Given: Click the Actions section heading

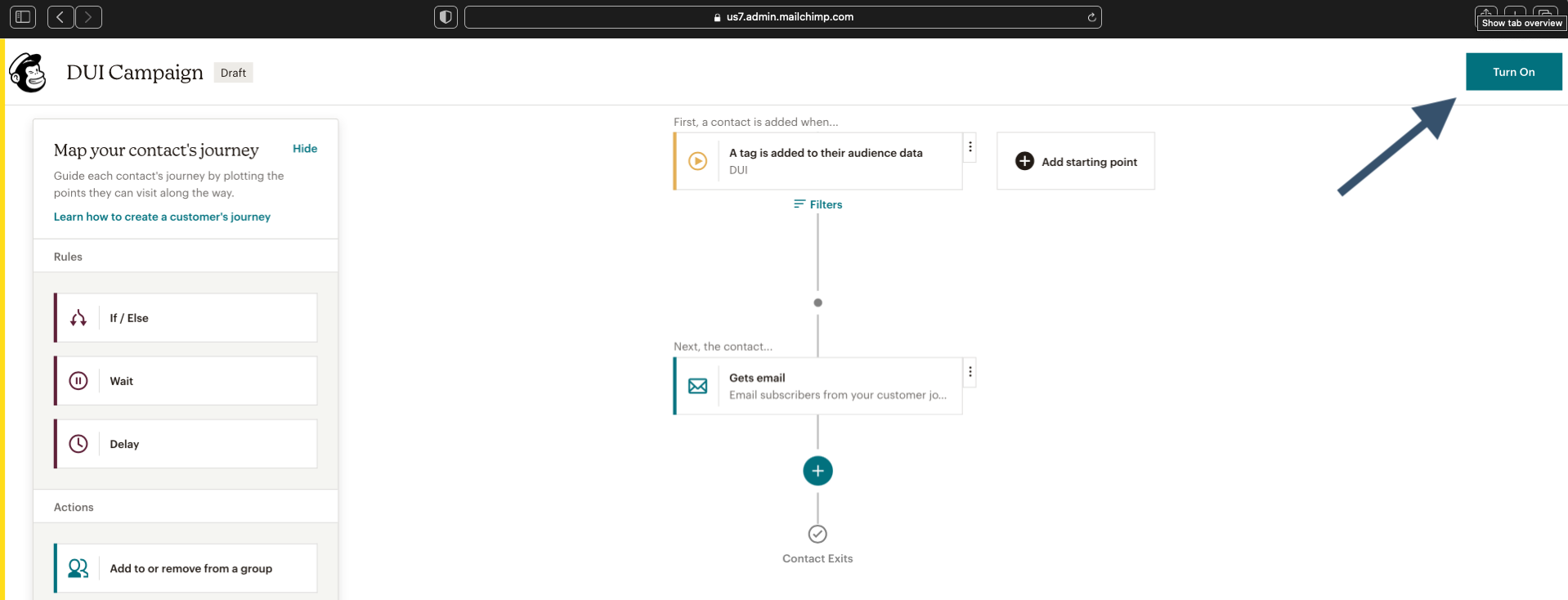Looking at the screenshot, I should tap(74, 507).
